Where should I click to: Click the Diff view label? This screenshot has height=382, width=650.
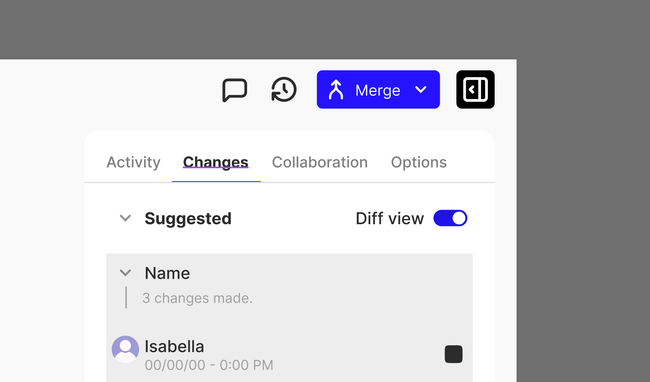390,218
